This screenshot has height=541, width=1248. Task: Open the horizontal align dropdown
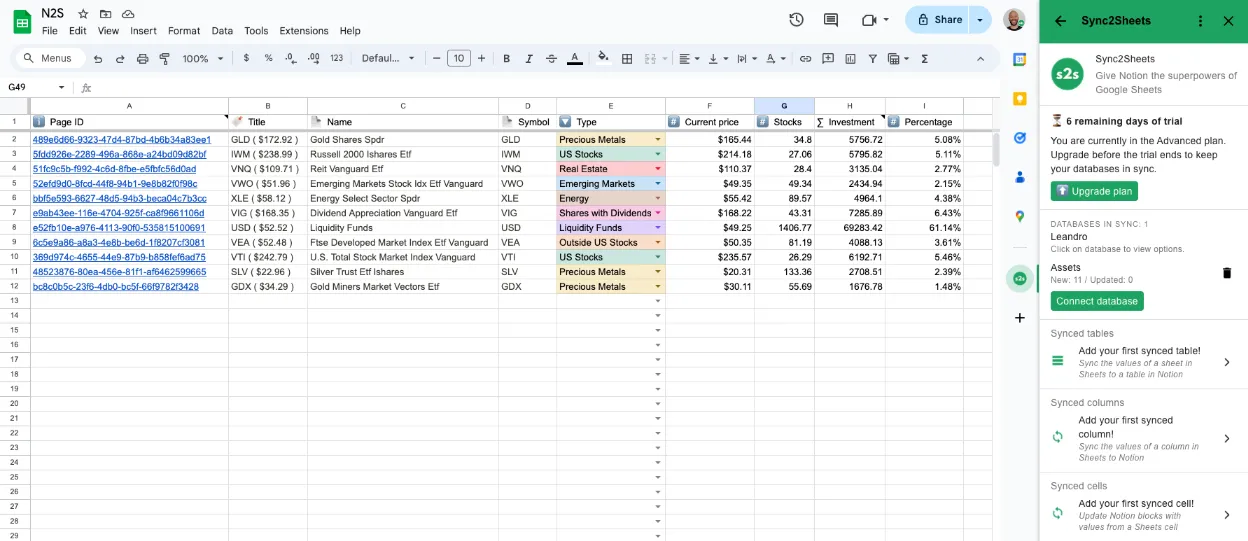pos(689,59)
